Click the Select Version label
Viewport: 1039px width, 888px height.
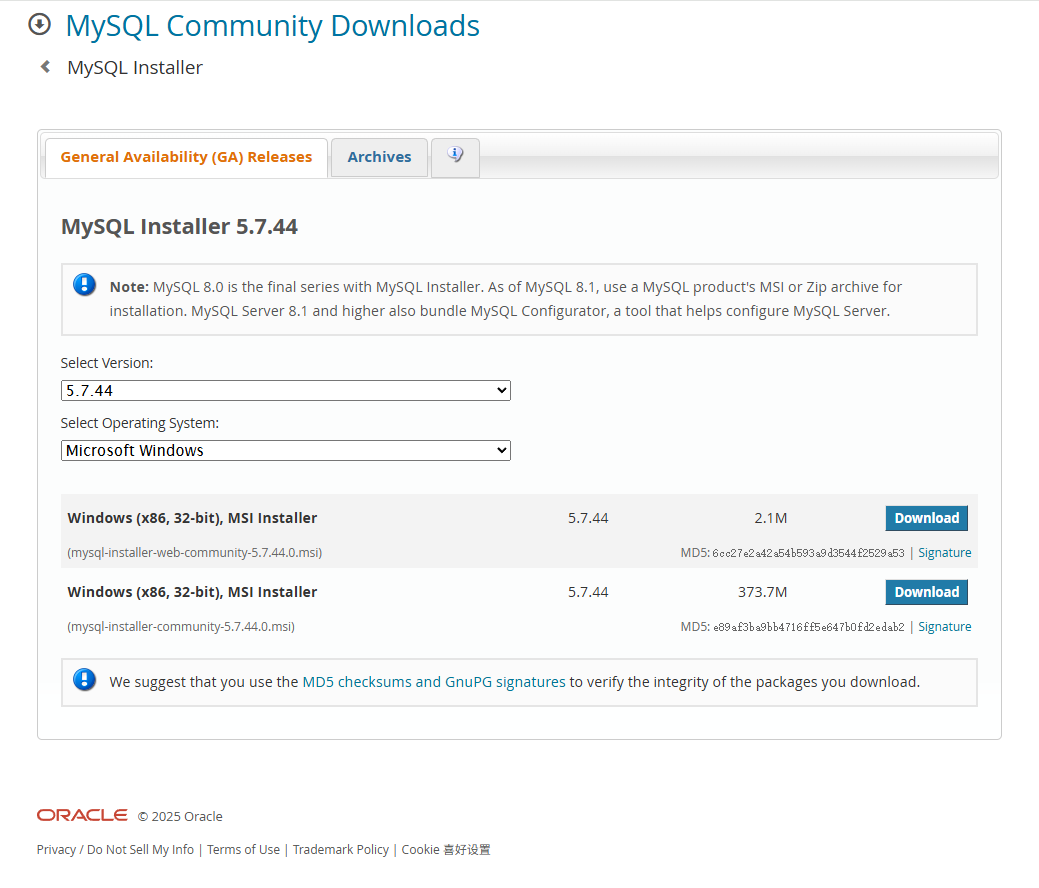click(107, 363)
